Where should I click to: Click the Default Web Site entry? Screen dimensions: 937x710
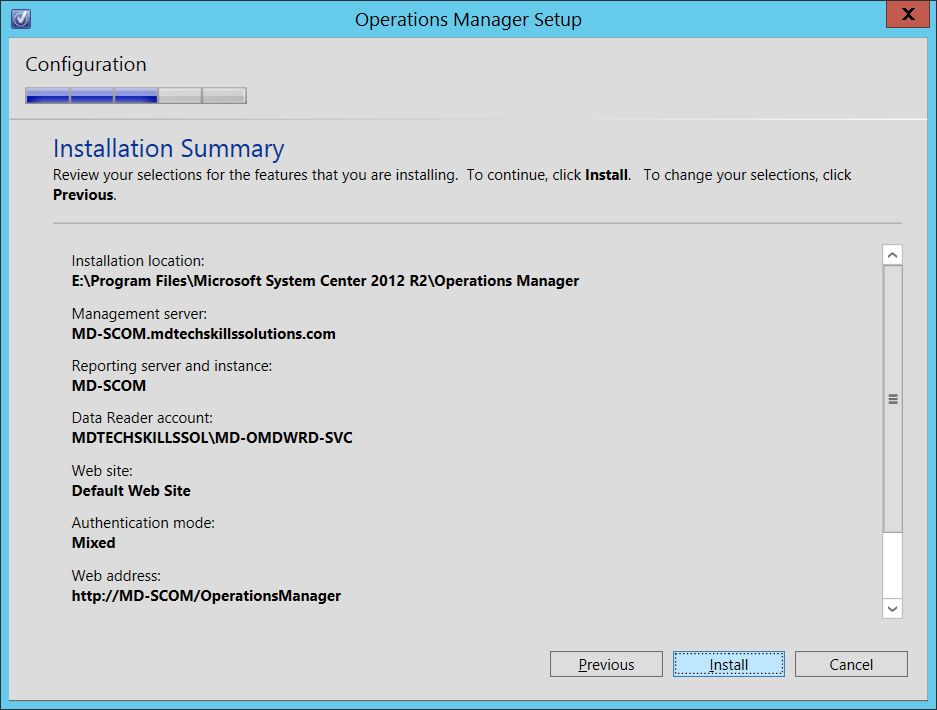coord(131,490)
